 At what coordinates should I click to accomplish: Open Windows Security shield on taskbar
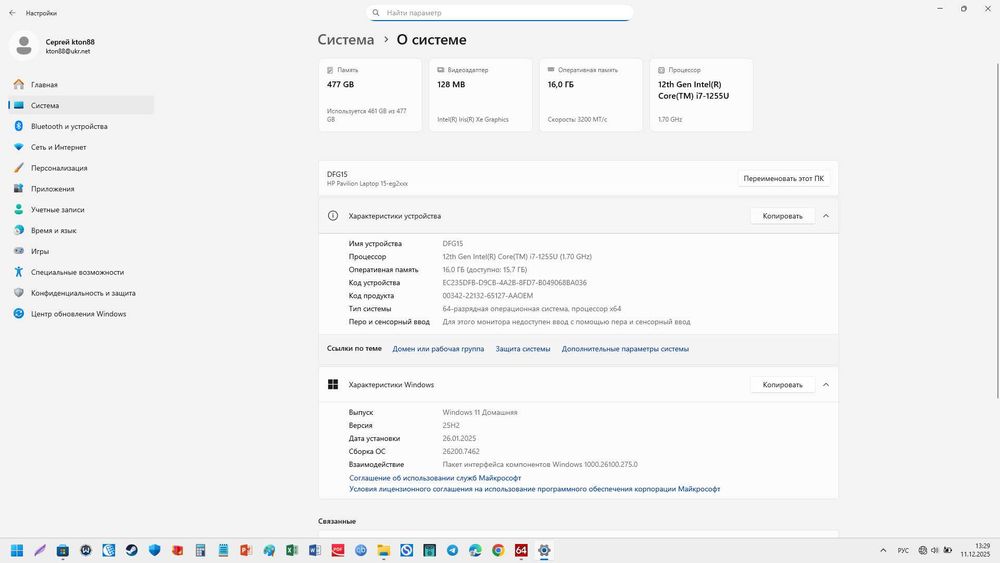pyautogui.click(x=154, y=550)
